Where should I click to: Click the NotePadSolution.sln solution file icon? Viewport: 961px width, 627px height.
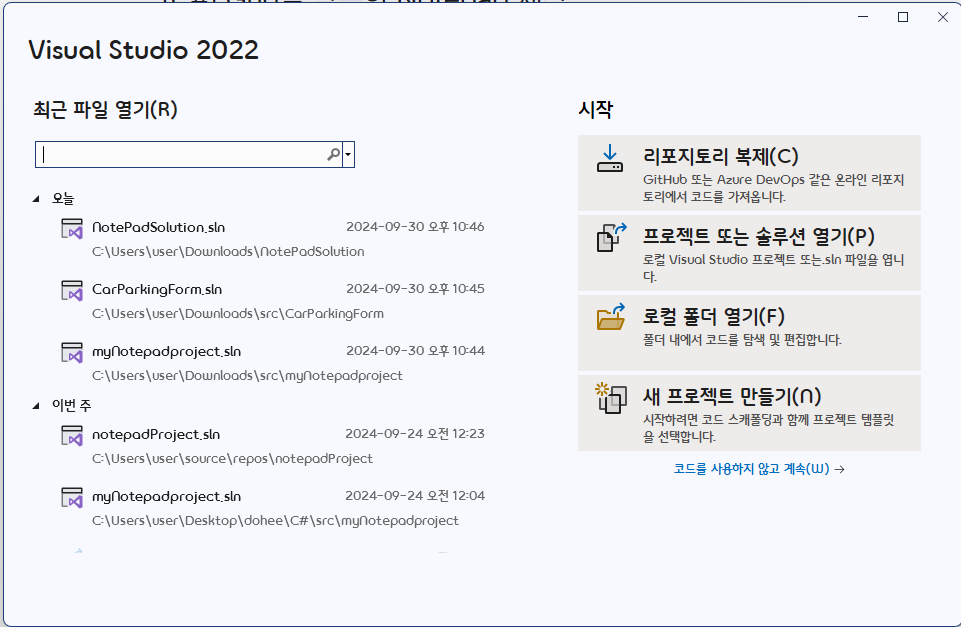click(x=72, y=229)
